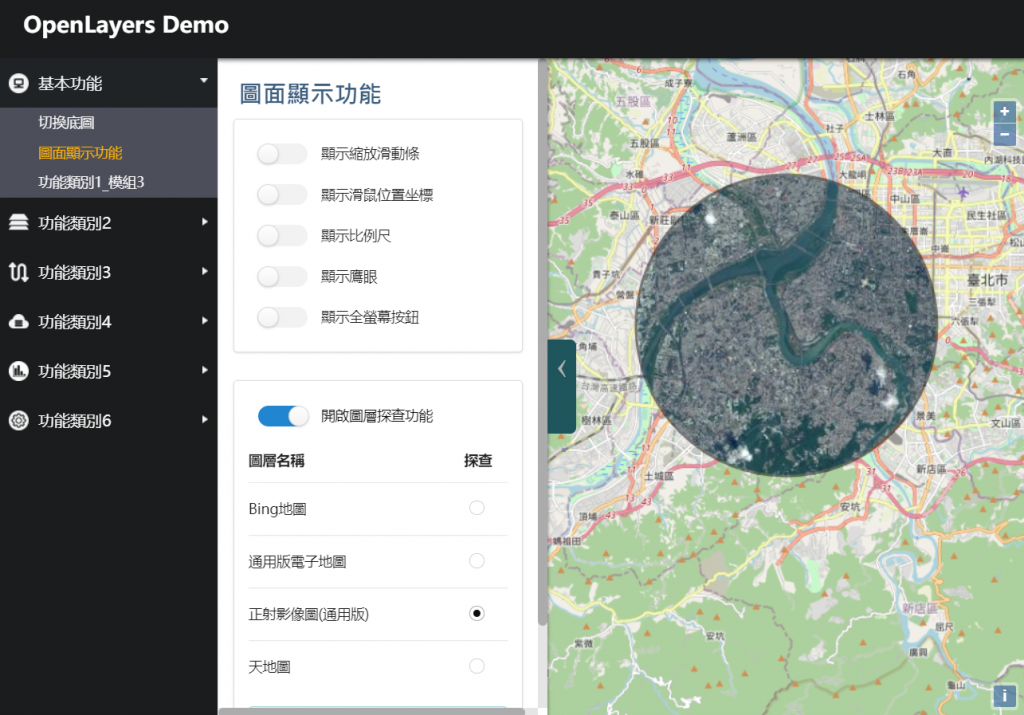Zoom in the map with plus button

[x=1004, y=112]
